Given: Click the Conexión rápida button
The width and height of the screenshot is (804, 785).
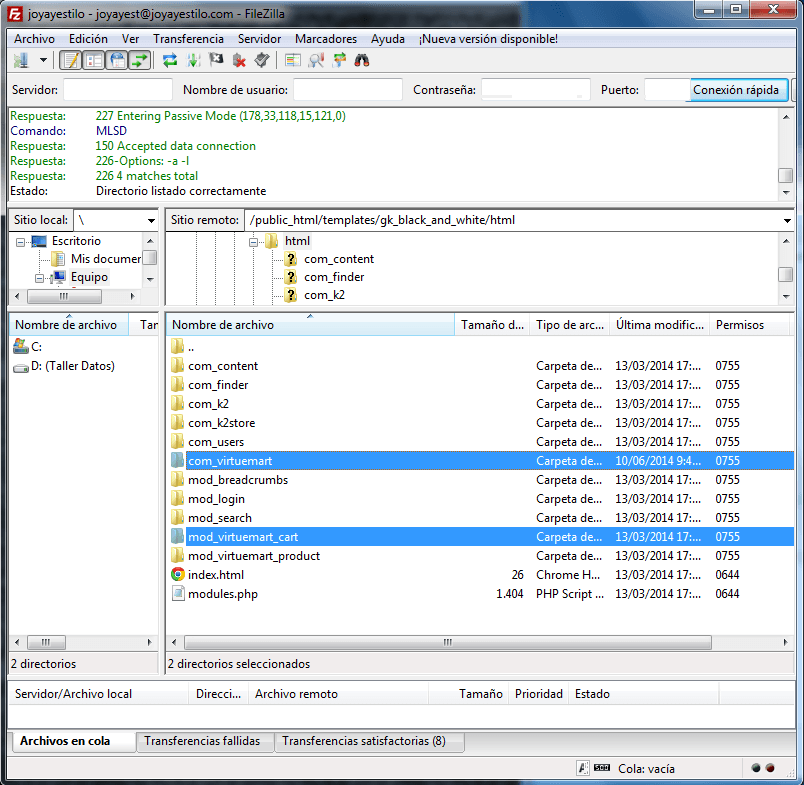Looking at the screenshot, I should [736, 90].
